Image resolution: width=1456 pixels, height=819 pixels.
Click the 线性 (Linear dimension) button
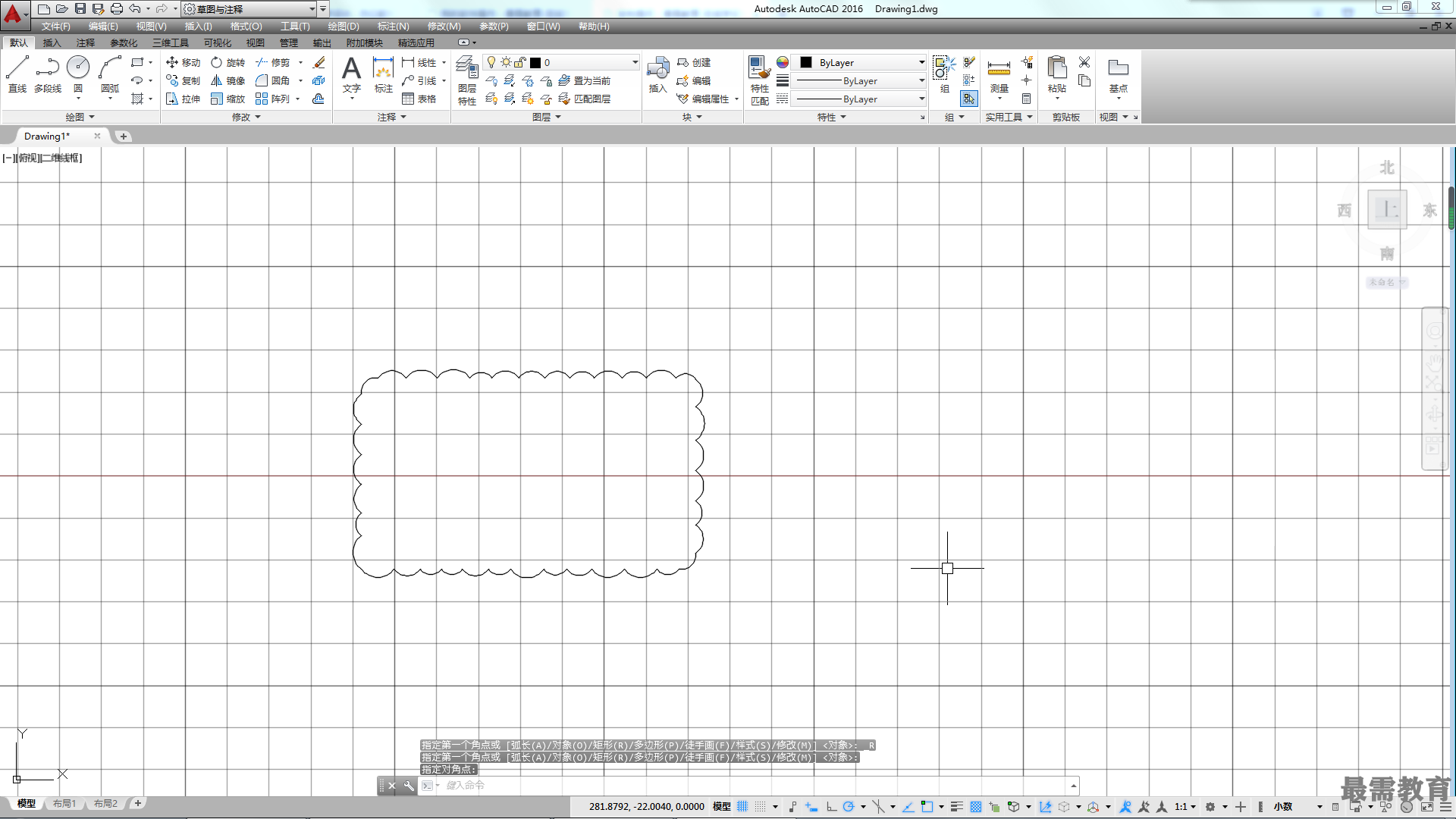pyautogui.click(x=419, y=62)
